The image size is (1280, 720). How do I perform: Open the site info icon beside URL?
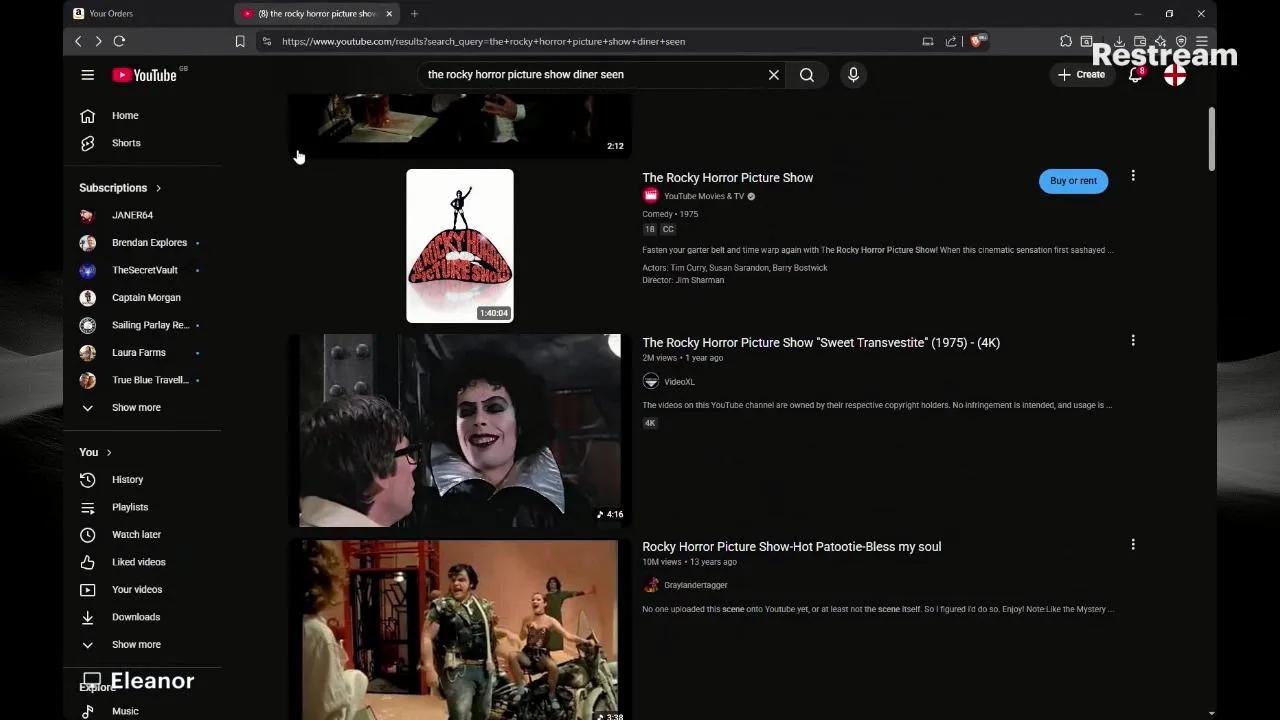point(266,41)
